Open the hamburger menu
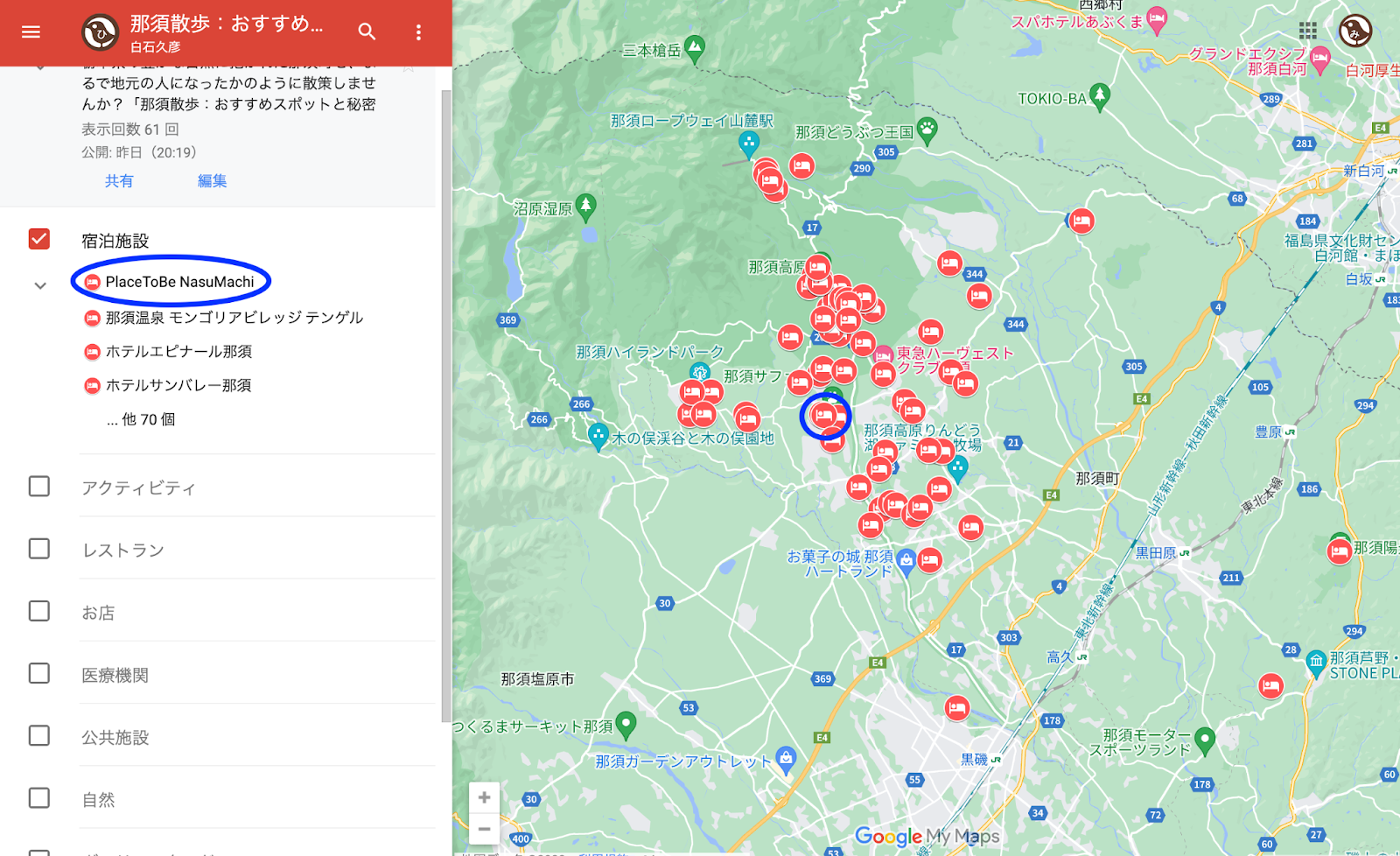The height and width of the screenshot is (856, 1400). tap(31, 32)
